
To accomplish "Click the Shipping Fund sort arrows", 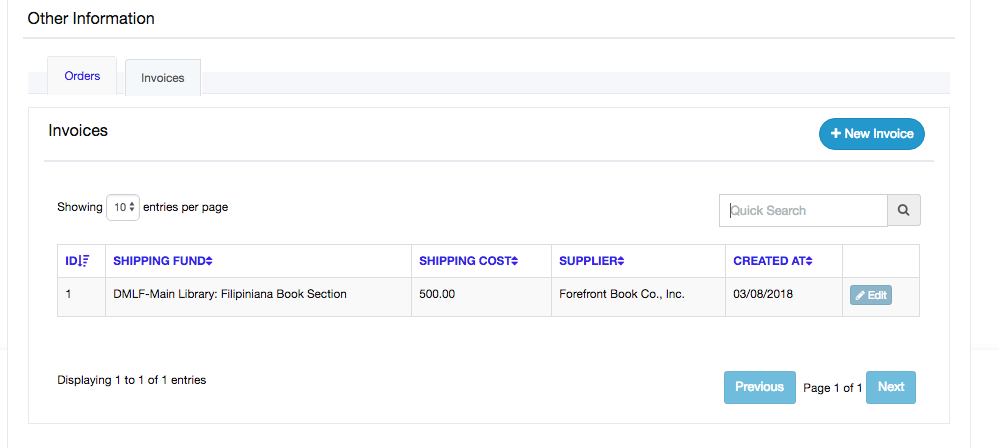I will [209, 261].
